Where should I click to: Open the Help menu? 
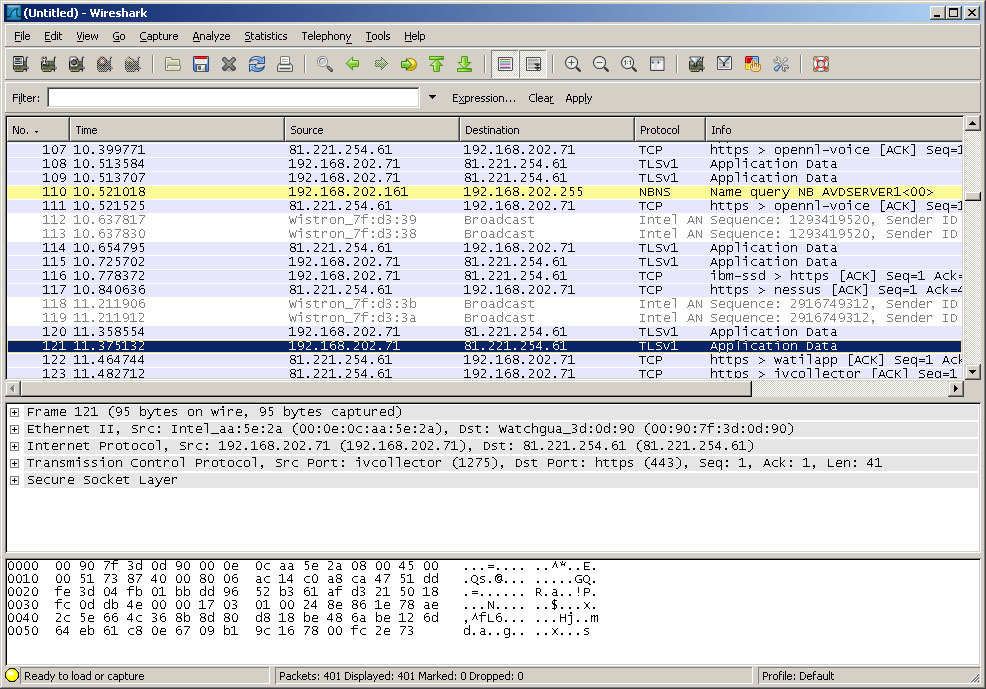click(x=414, y=36)
